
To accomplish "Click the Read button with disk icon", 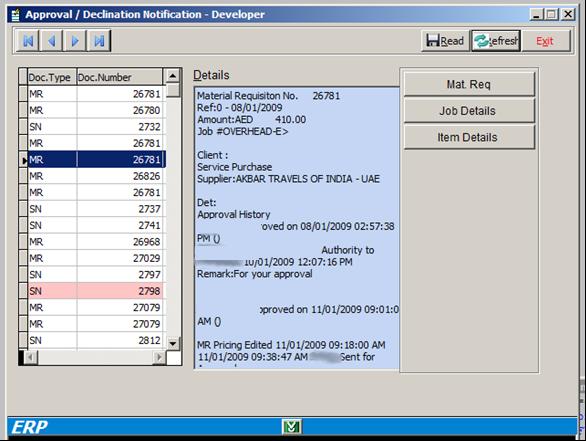I will pos(445,41).
